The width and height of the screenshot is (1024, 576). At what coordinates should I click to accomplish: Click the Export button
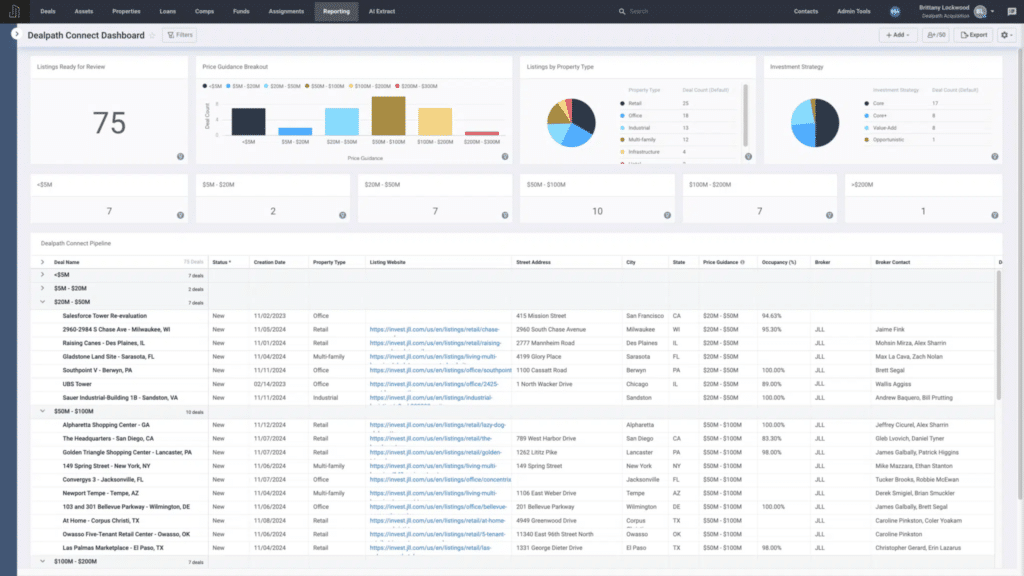coord(975,34)
